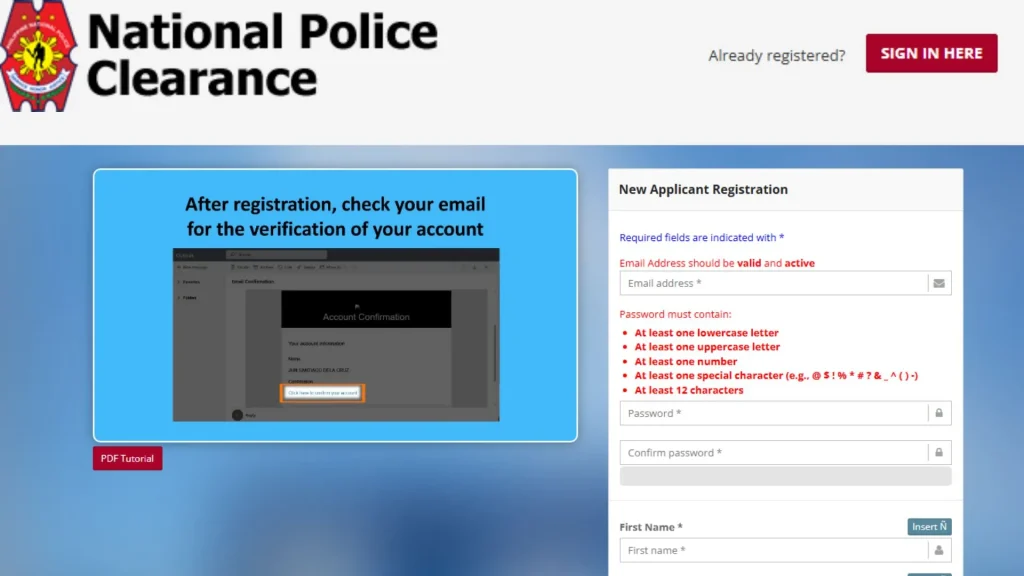Click the envelope icon in the email field
Image resolution: width=1024 pixels, height=576 pixels.
(x=939, y=283)
